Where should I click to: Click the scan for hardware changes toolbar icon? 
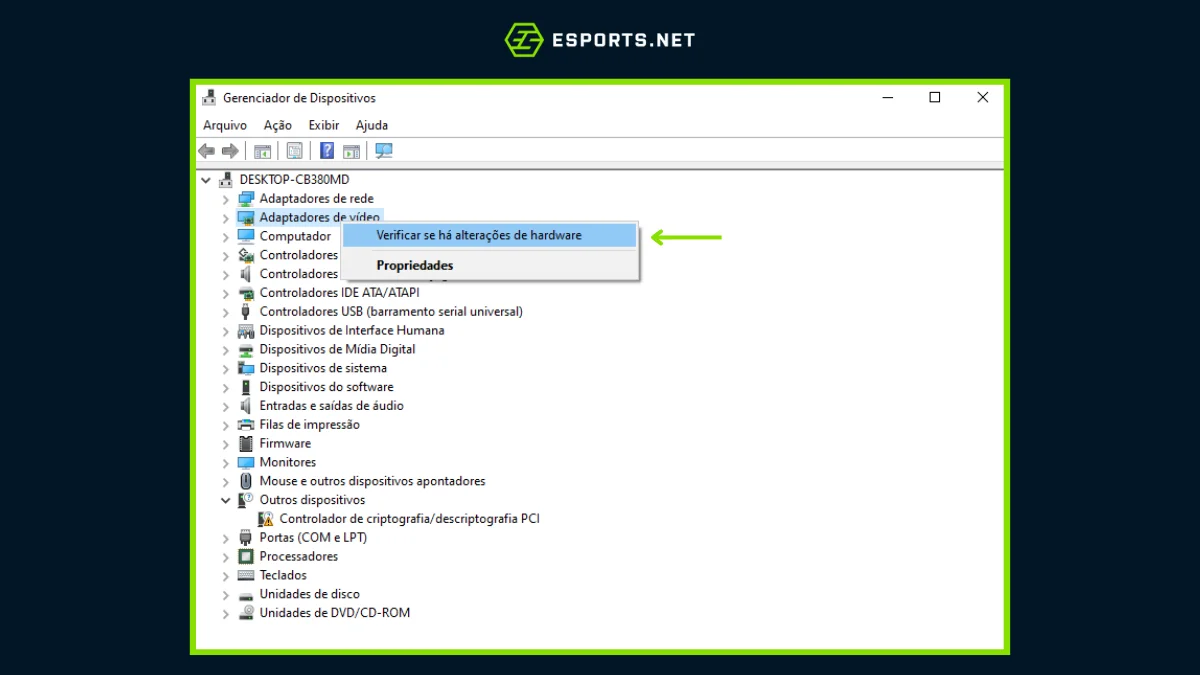(384, 151)
